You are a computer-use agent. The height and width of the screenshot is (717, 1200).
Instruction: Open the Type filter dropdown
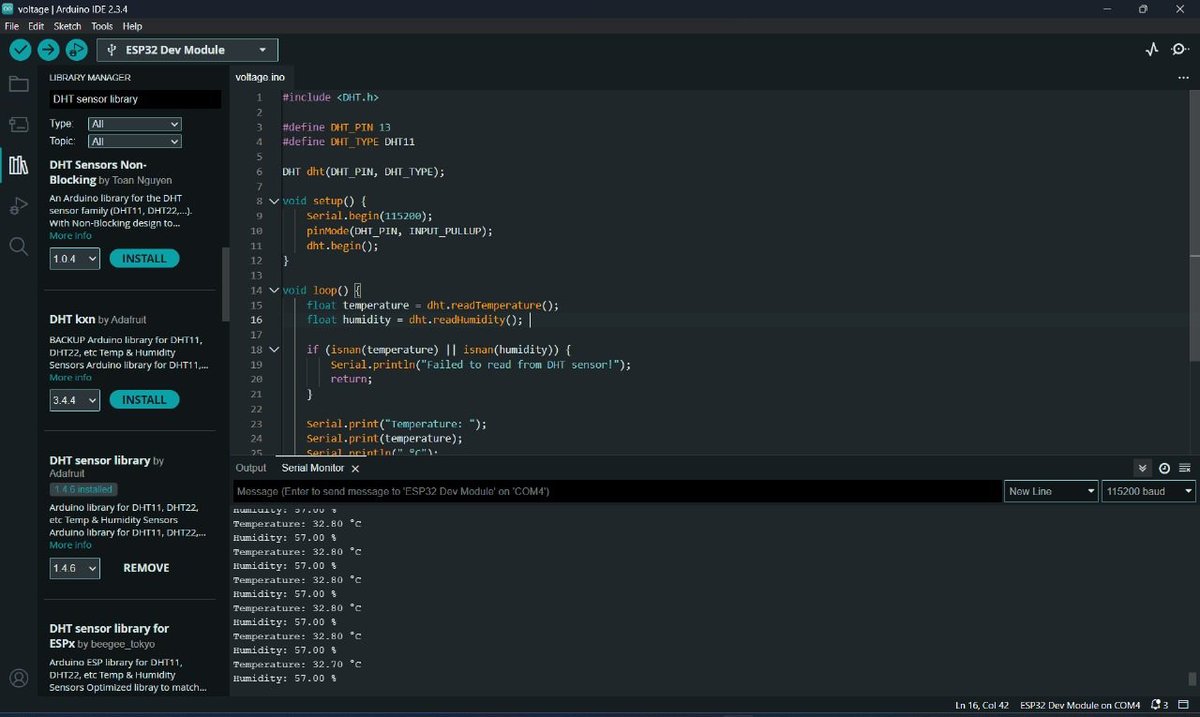135,124
